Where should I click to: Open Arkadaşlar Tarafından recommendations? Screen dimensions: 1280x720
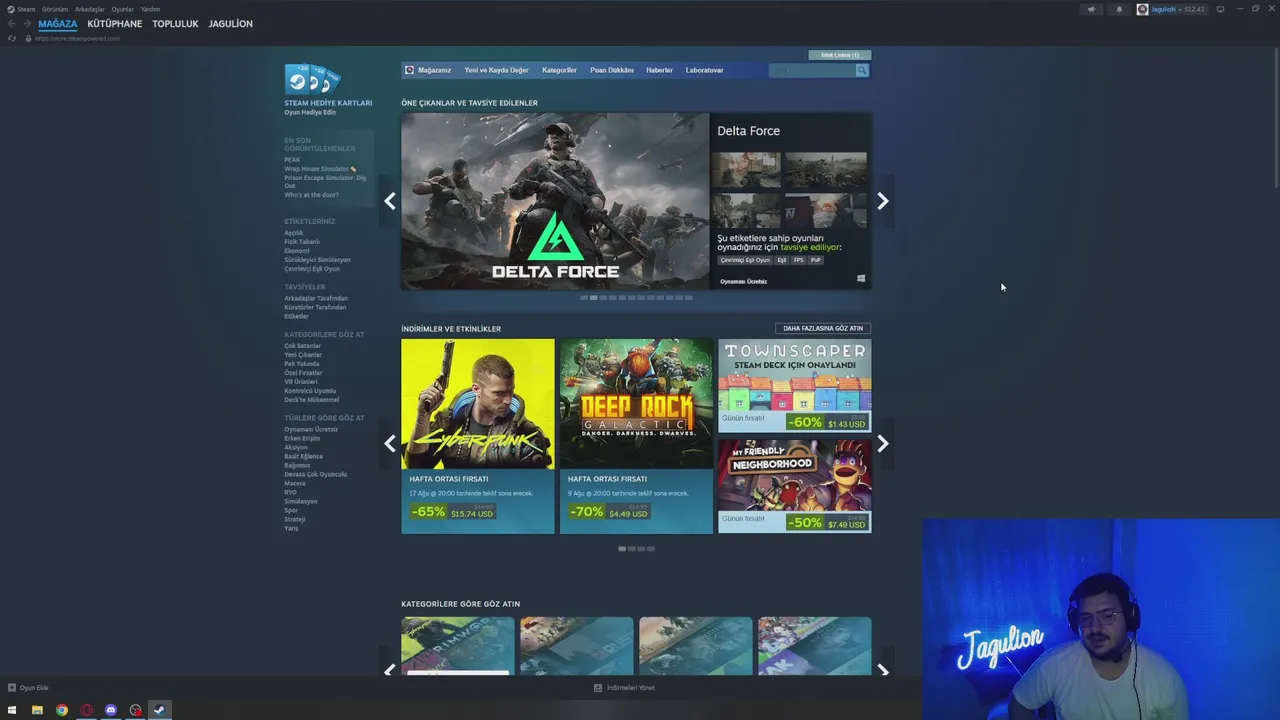click(x=316, y=298)
